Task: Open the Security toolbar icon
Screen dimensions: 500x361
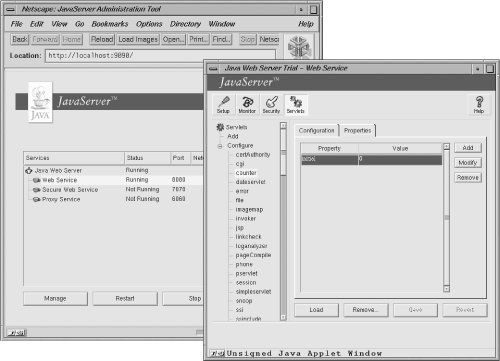Action: click(271, 105)
